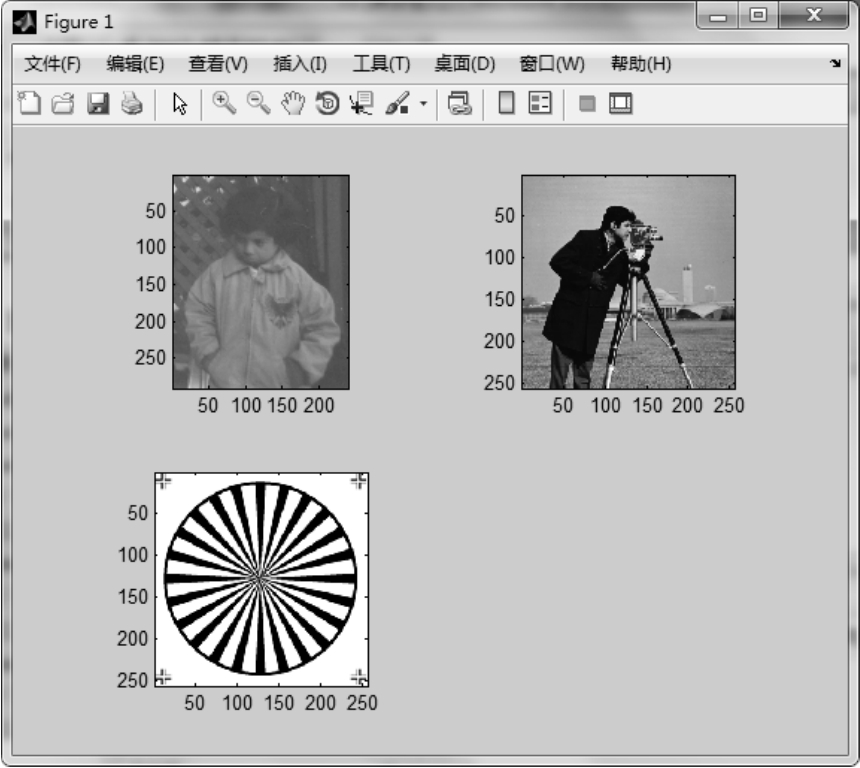Viewport: 860px width, 768px height.
Task: Open the 文件(F) menu
Action: tap(52, 64)
